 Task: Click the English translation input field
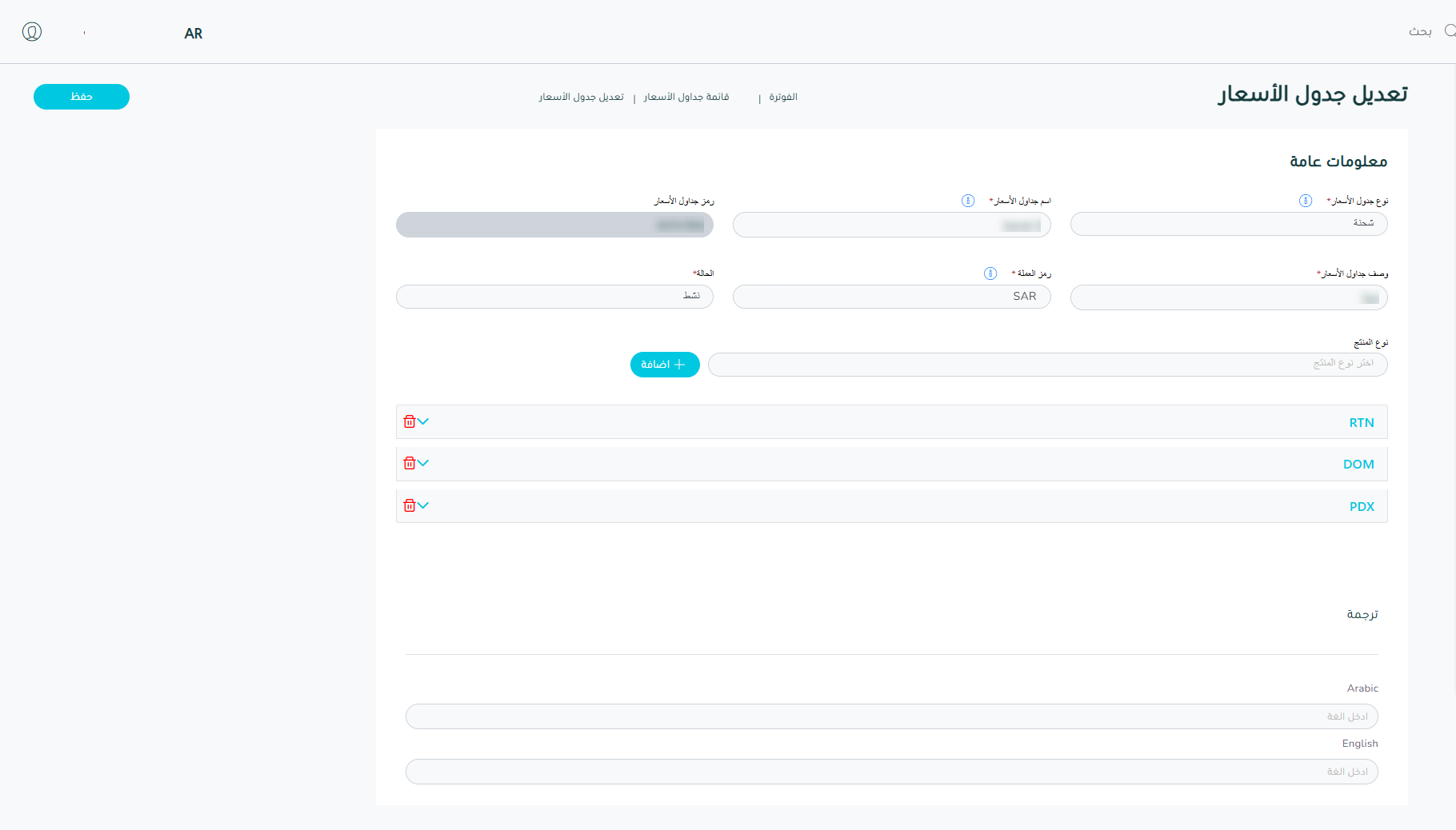pos(891,772)
